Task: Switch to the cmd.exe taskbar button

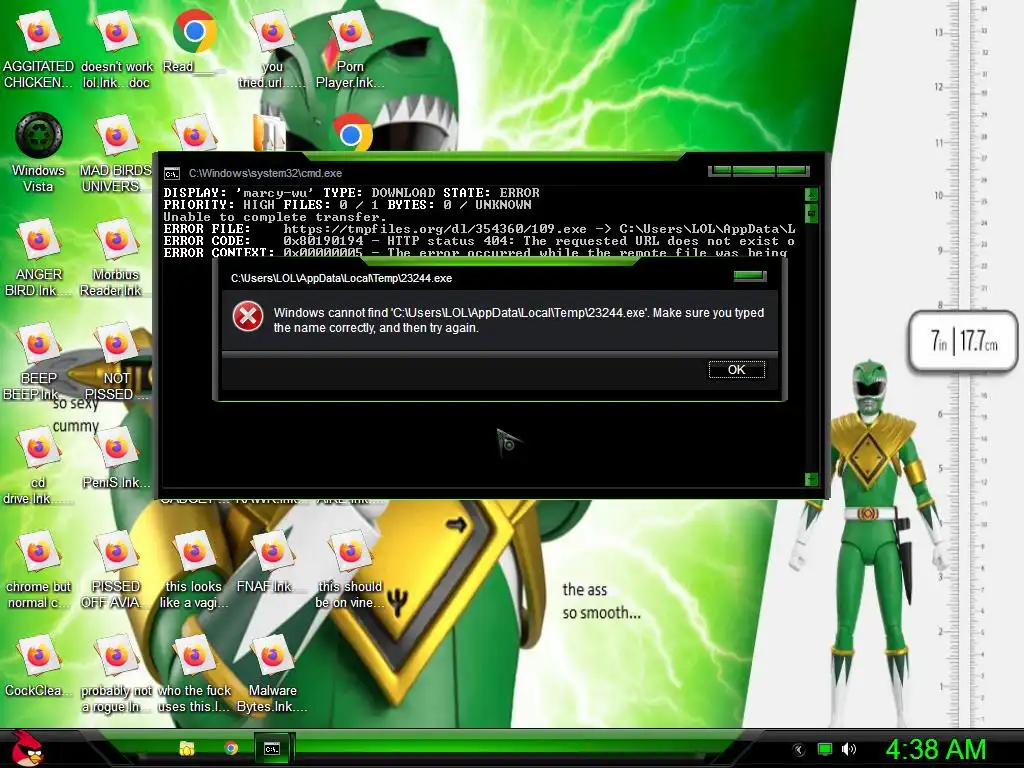Action: [x=272, y=748]
